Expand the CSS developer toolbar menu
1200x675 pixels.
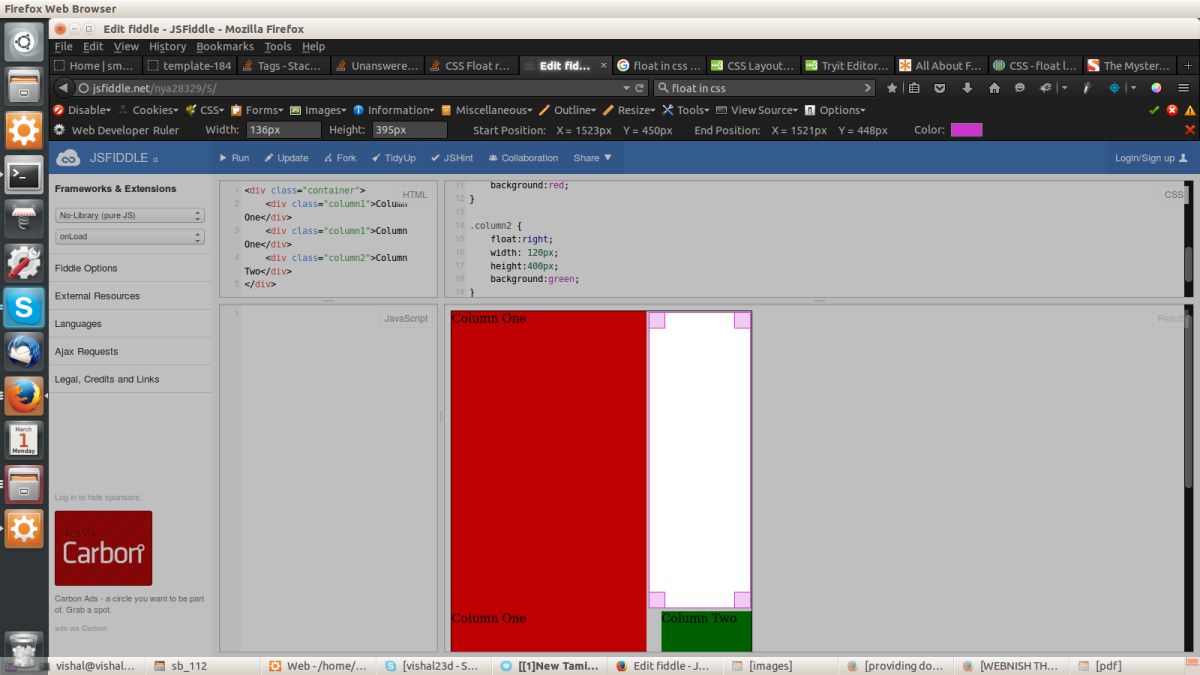click(205, 110)
